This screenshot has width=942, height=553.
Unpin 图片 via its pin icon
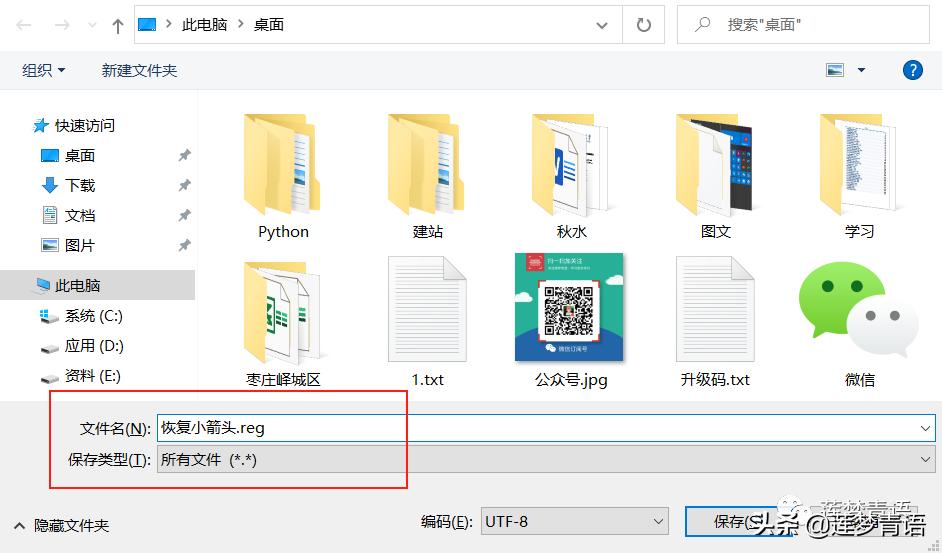pyautogui.click(x=184, y=245)
